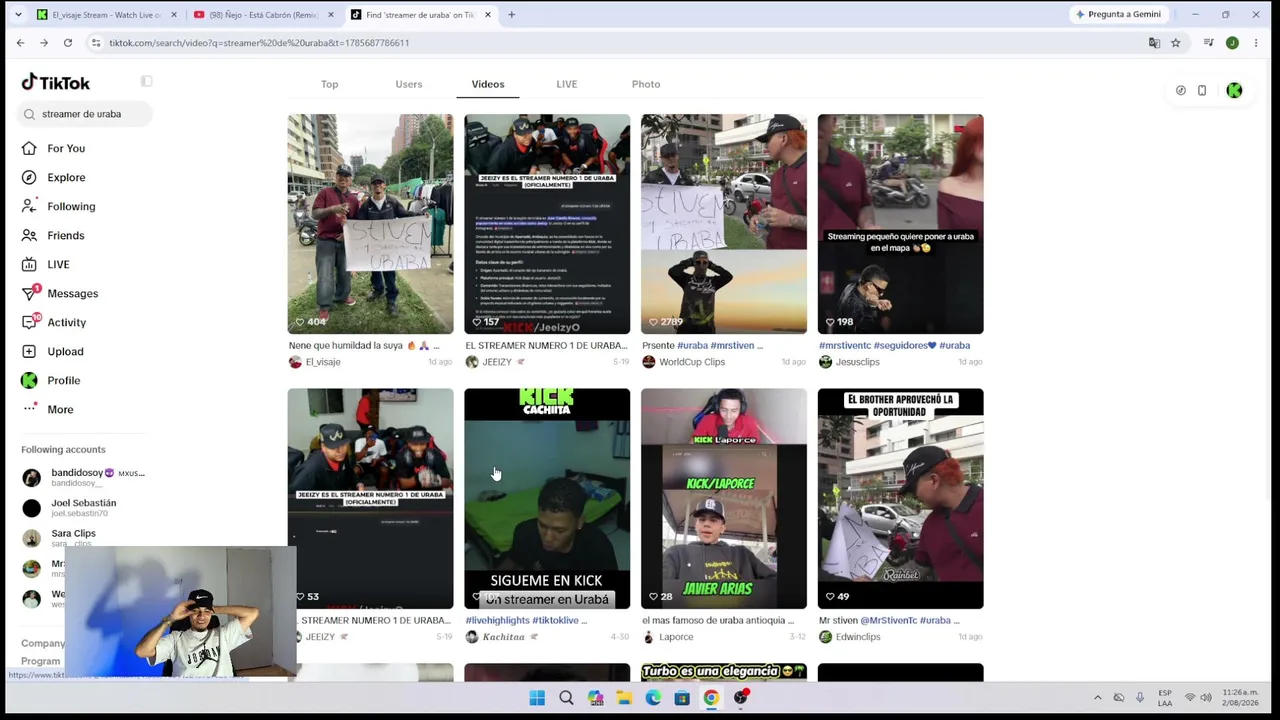Screen dimensions: 1280x720
Task: Open LIVE from the sidebar
Action: (58, 264)
